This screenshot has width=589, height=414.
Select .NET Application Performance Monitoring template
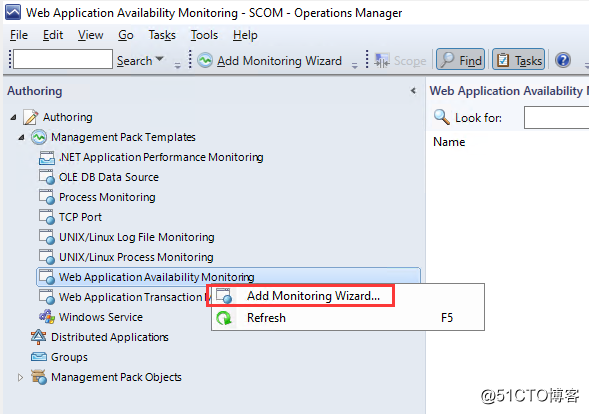161,157
